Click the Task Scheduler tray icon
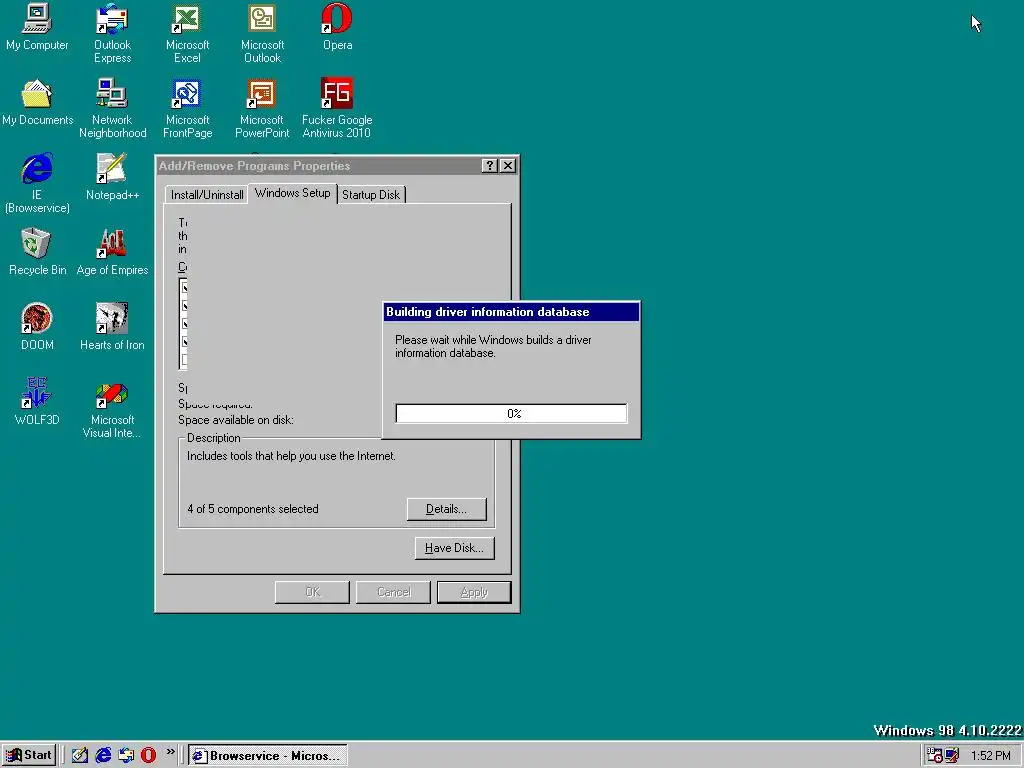This screenshot has height=768, width=1024. [935, 756]
